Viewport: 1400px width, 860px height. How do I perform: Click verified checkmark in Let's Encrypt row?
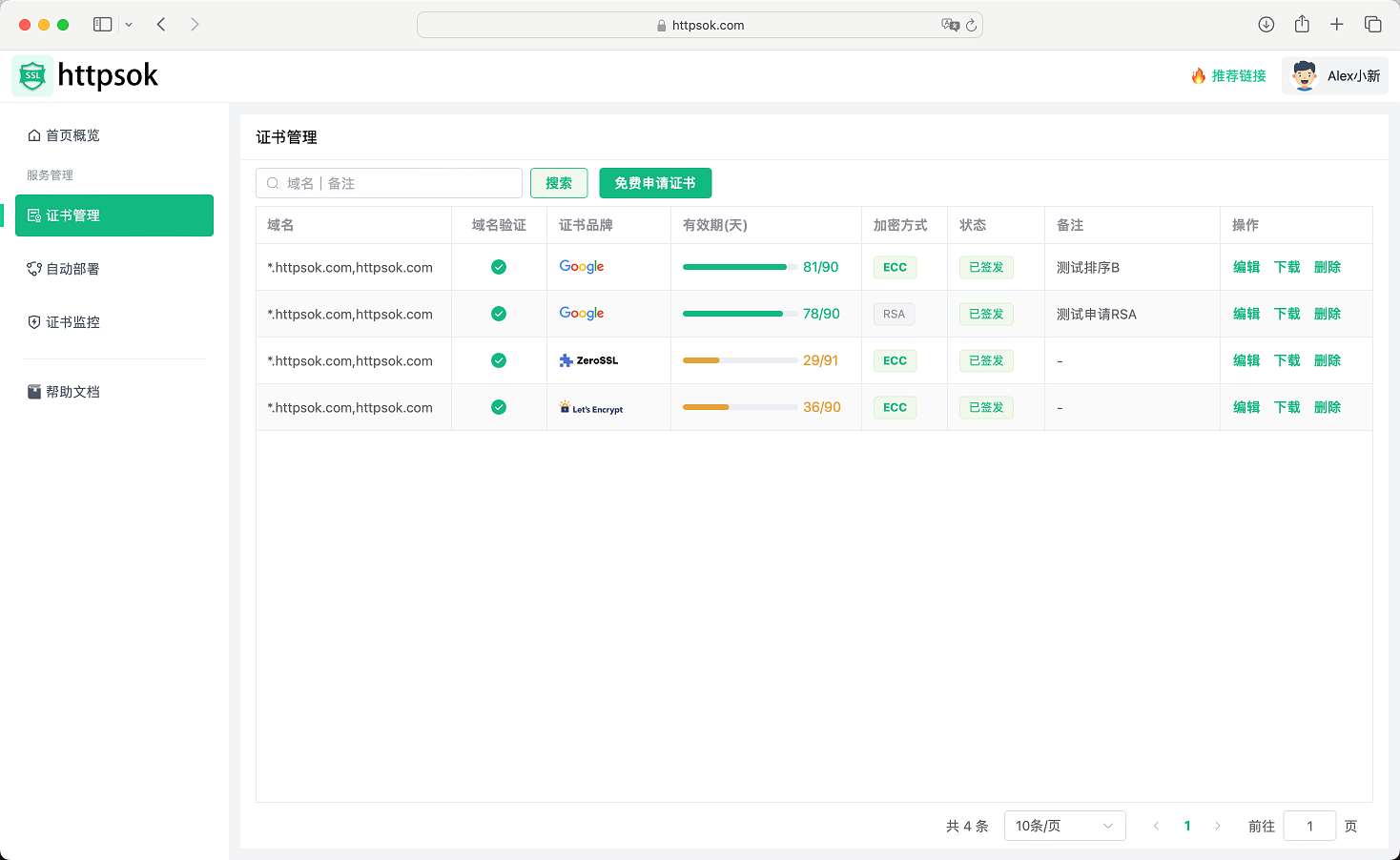(499, 407)
